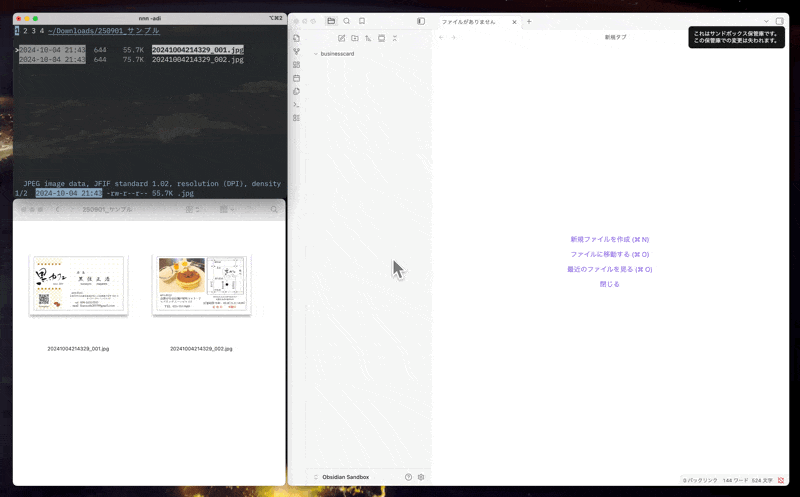This screenshot has height=497, width=800.
Task: Open the Obsidian Sandbox vault switcher
Action: [x=342, y=477]
